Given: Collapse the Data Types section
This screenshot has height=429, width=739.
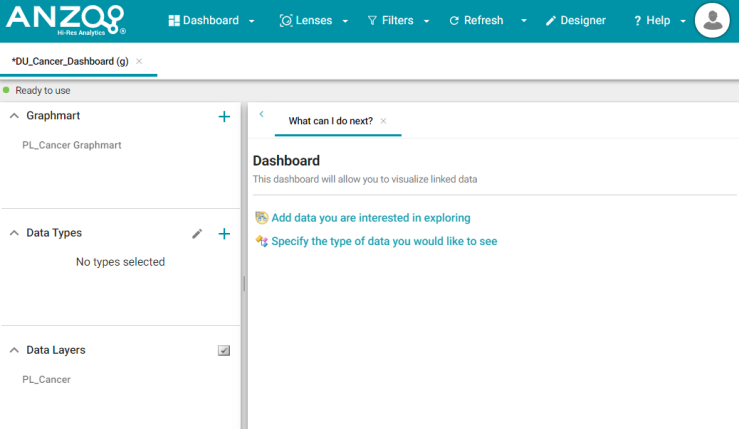Looking at the screenshot, I should [x=14, y=233].
